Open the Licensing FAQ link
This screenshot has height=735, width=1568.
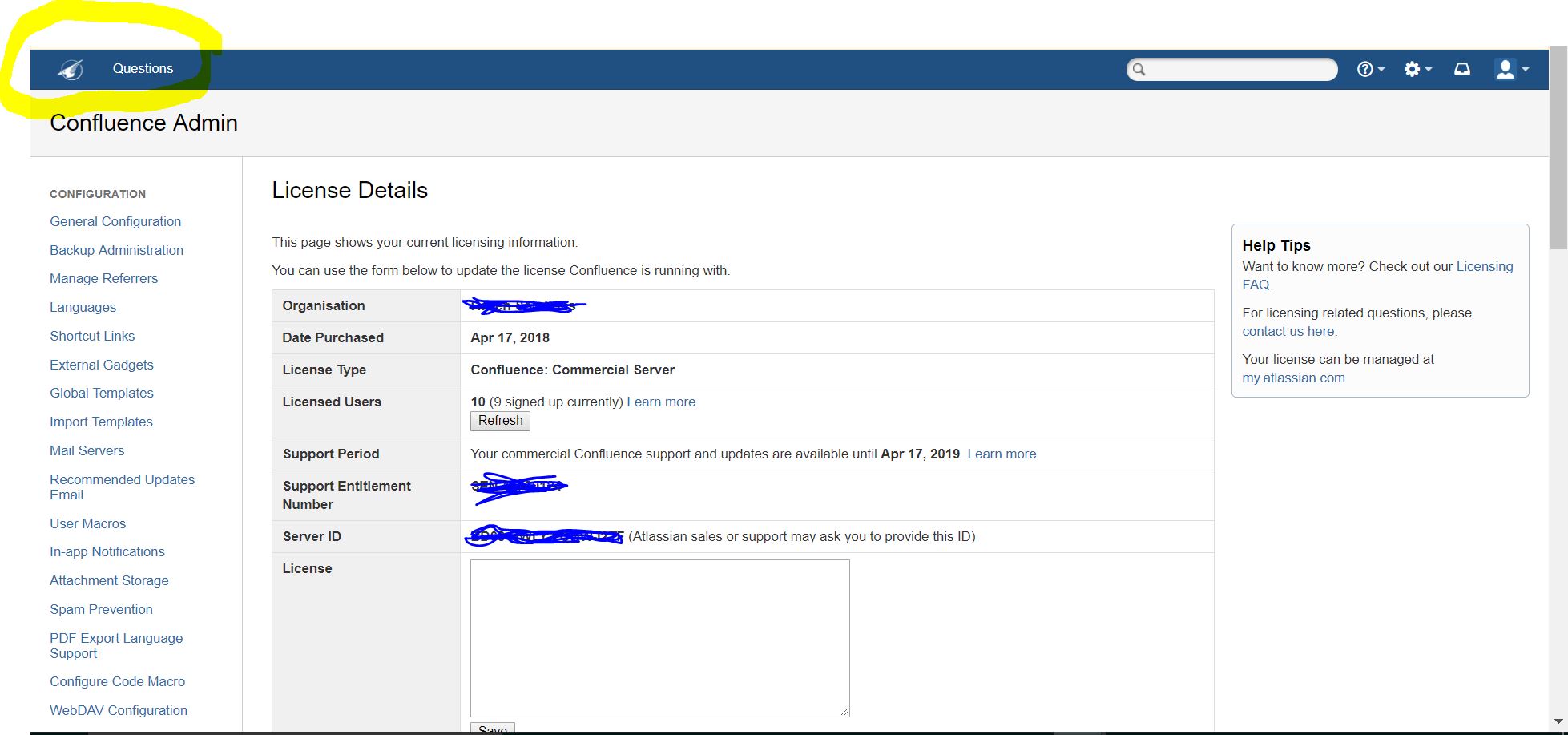point(1377,275)
